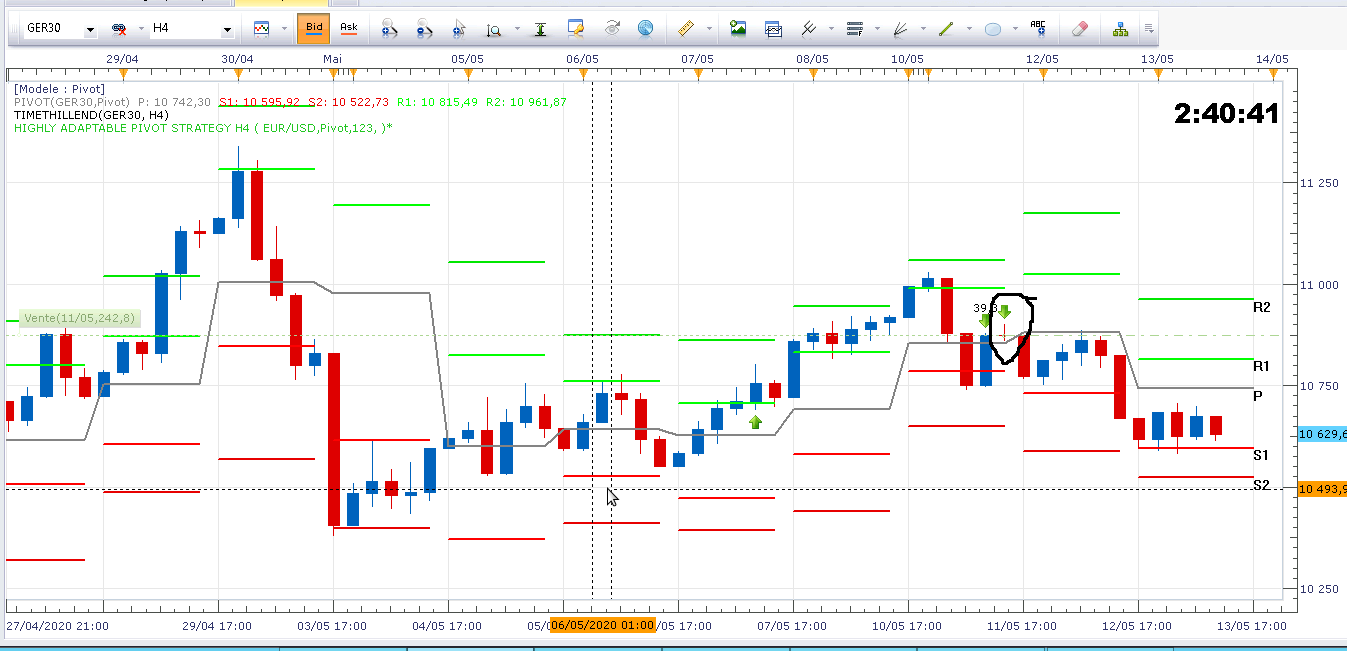This screenshot has height=651, width=1347.
Task: Click the 2:40:41 countdown timer
Action: tap(1226, 114)
